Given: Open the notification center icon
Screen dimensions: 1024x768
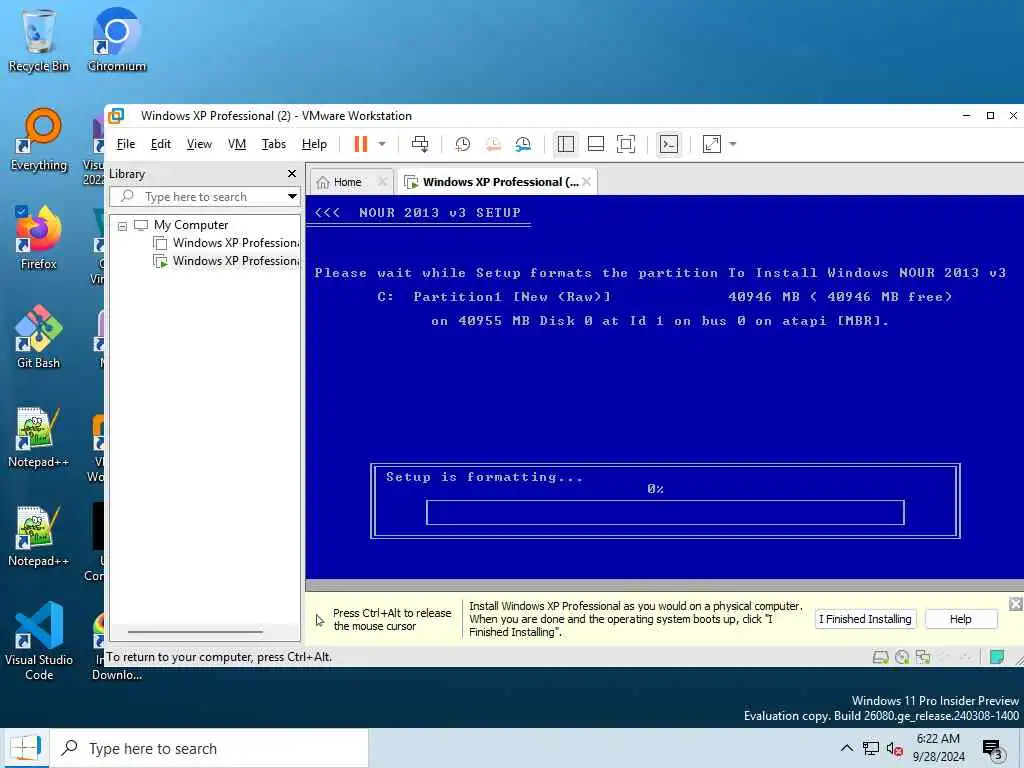Looking at the screenshot, I should point(993,748).
